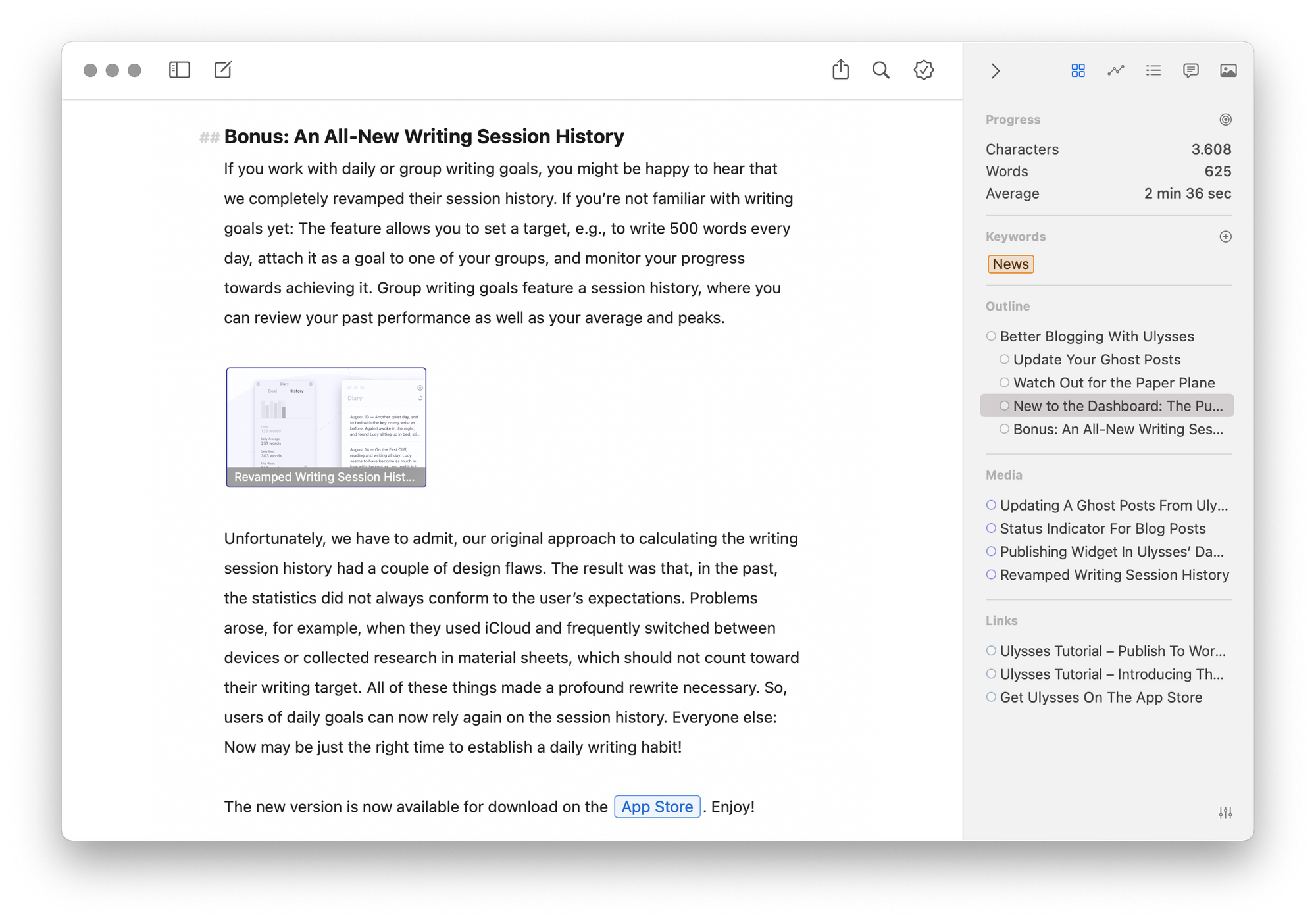This screenshot has height=923, width=1316.
Task: Click the heading level ## markup marker
Action: click(209, 137)
